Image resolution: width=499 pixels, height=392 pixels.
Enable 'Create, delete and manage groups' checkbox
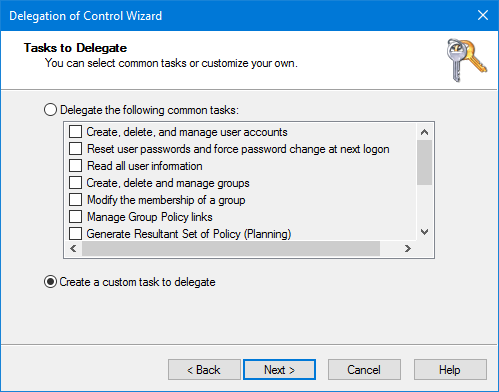(75, 183)
